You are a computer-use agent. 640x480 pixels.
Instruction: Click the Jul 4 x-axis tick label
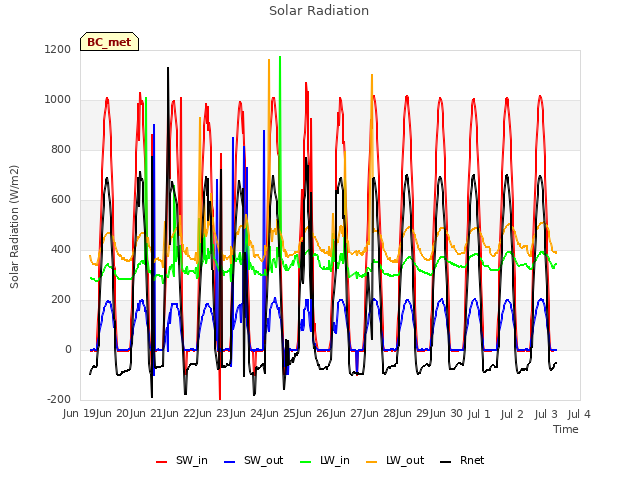pyautogui.click(x=579, y=414)
